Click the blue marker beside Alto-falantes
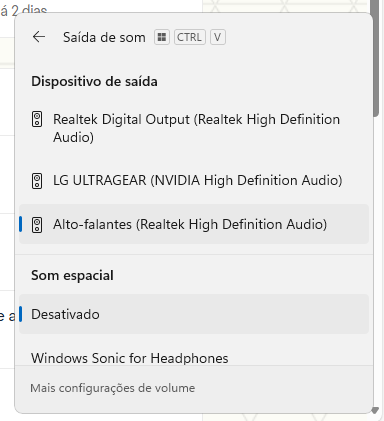The width and height of the screenshot is (384, 421). [x=21, y=224]
